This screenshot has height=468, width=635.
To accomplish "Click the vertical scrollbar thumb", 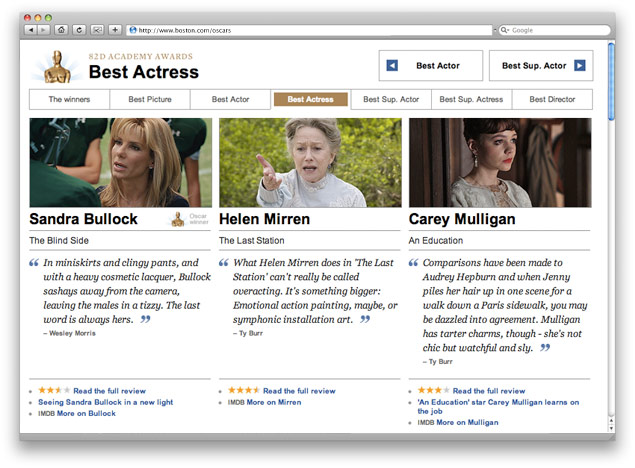I will pyautogui.click(x=611, y=81).
